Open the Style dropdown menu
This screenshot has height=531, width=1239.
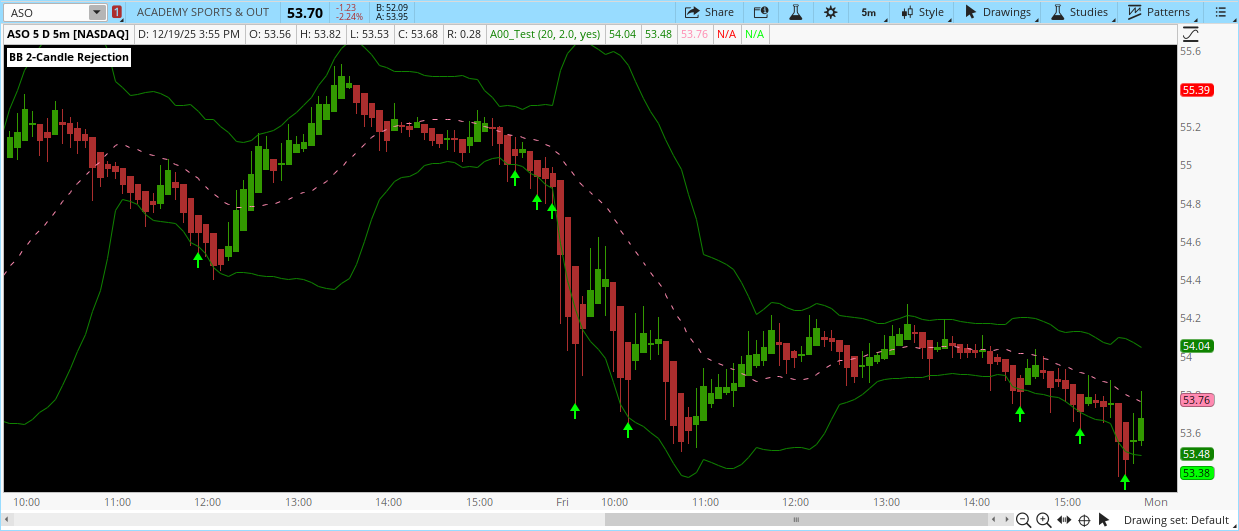[922, 12]
